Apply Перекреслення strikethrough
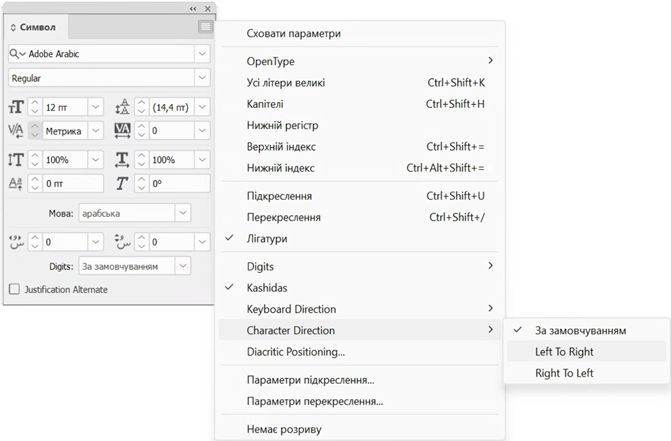Image resolution: width=671 pixels, height=441 pixels. [359, 217]
